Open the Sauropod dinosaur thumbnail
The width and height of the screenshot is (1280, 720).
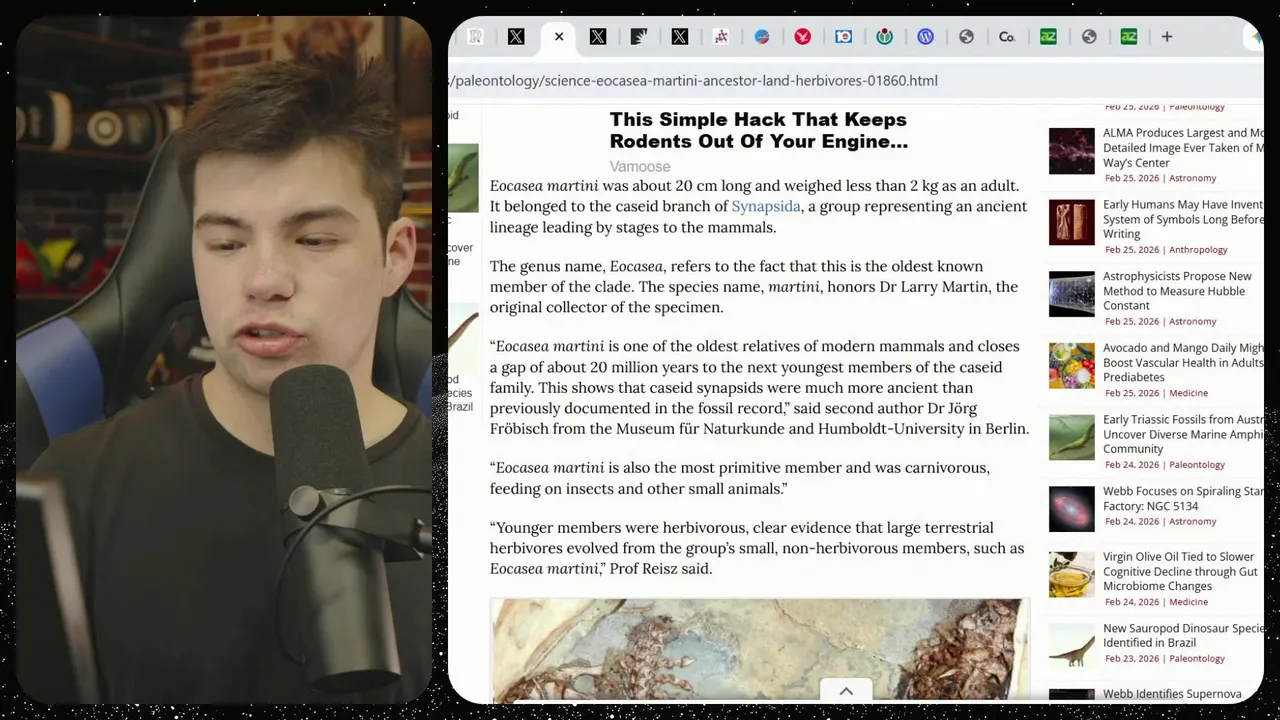point(1071,645)
